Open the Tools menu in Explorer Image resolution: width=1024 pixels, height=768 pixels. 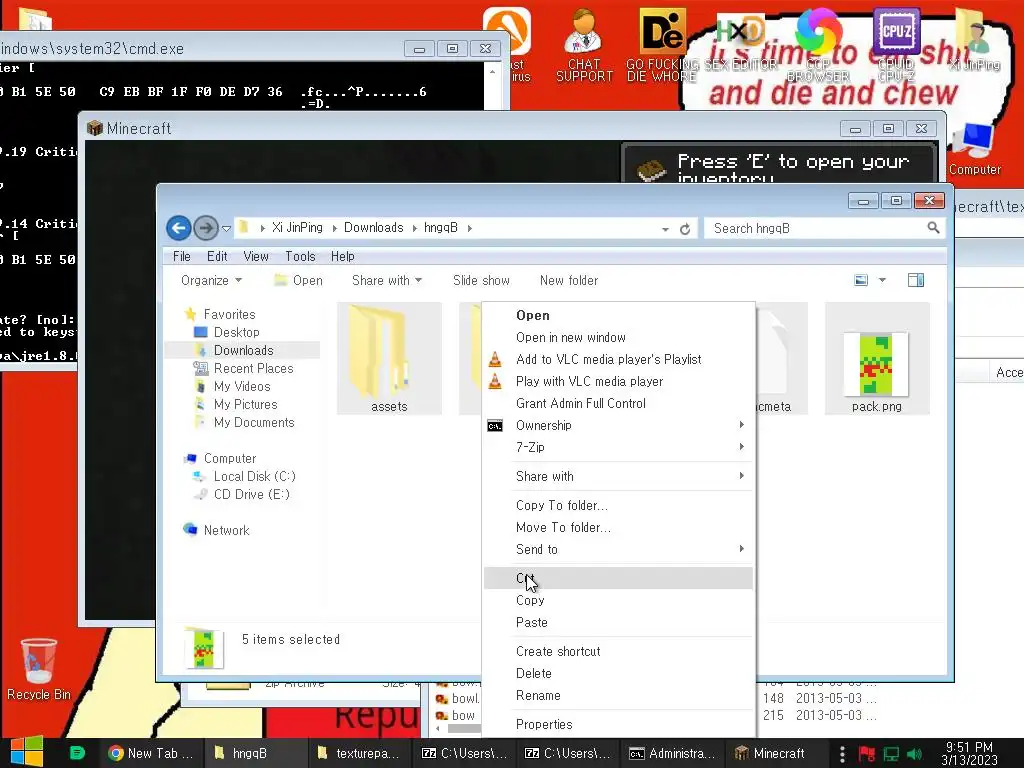[300, 257]
